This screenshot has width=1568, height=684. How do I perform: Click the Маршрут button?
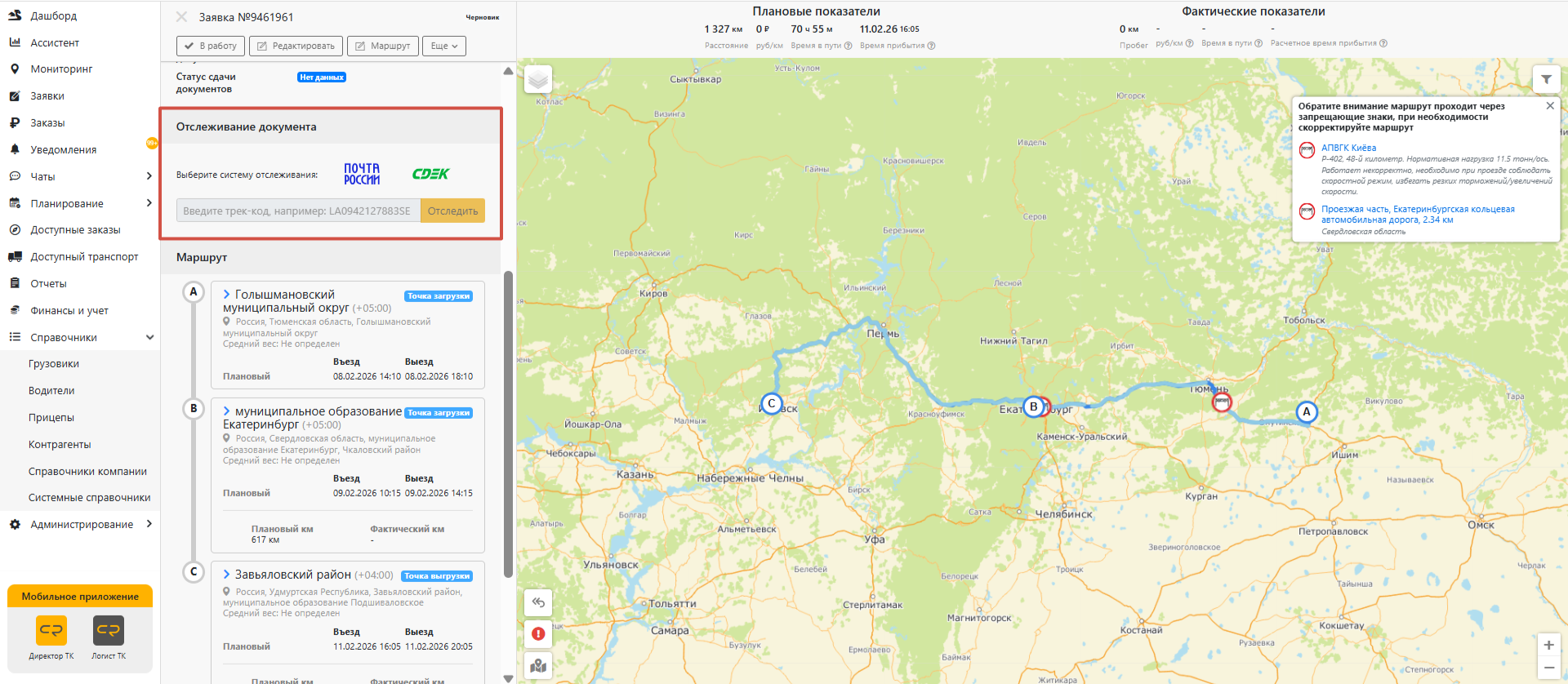pos(383,46)
